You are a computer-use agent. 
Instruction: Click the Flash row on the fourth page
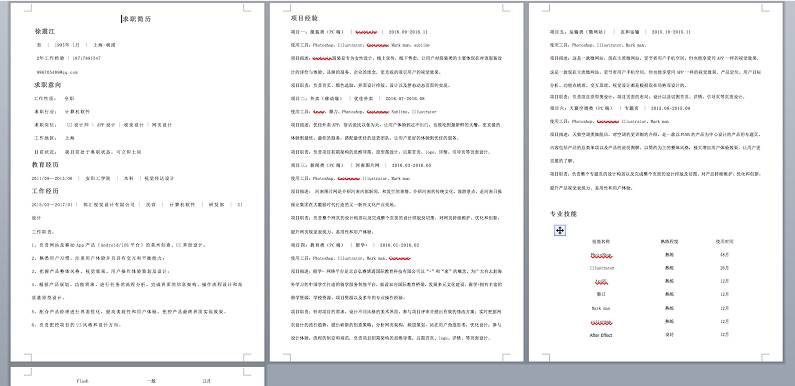143,380
